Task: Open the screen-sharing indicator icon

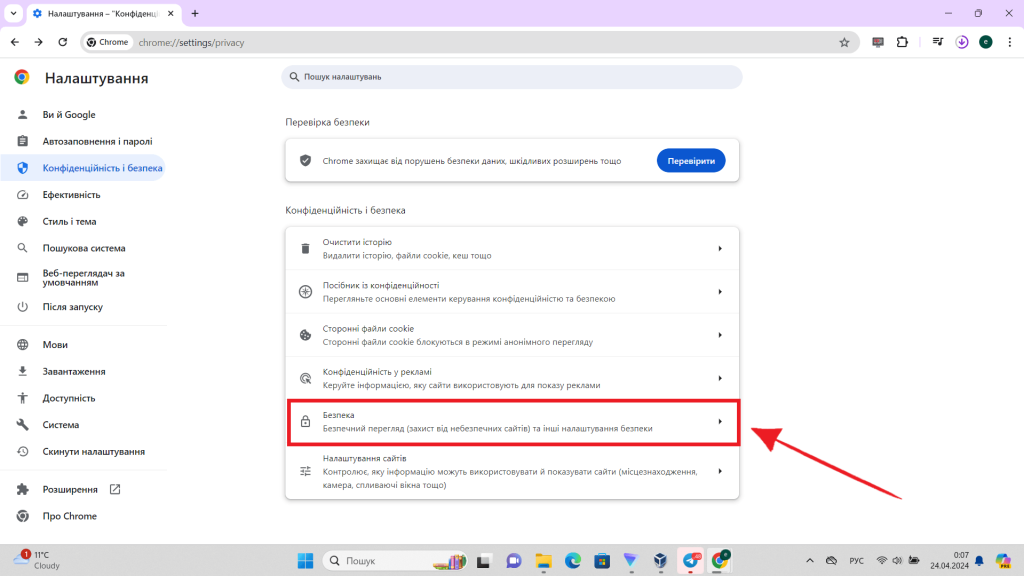Action: click(x=878, y=42)
